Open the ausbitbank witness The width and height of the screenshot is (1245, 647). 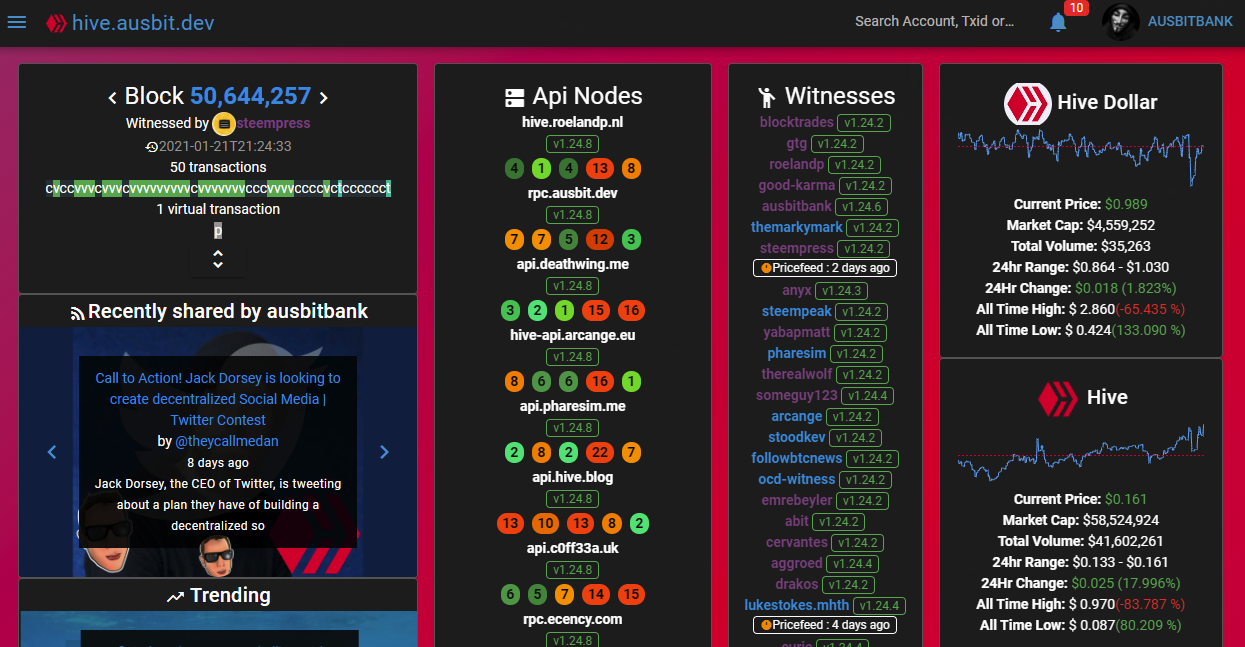(x=796, y=206)
